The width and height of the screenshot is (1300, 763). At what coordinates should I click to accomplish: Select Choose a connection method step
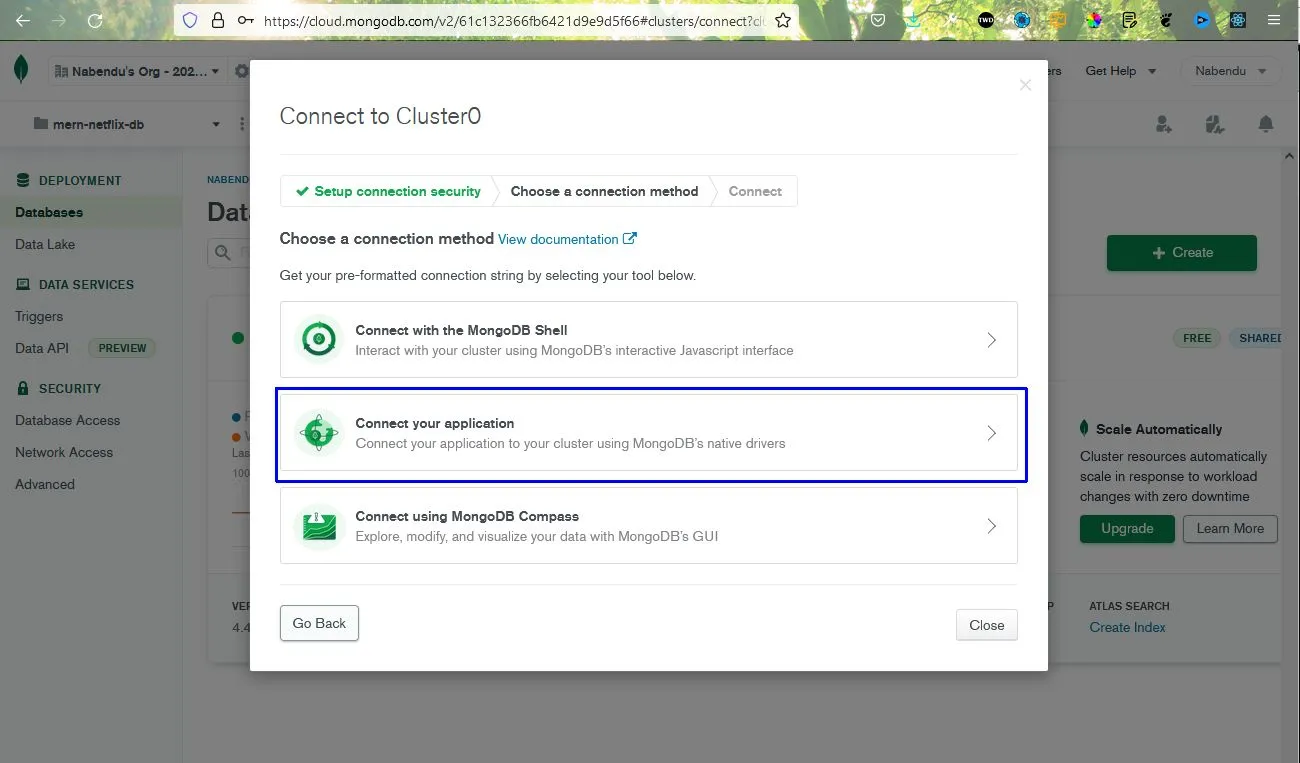(604, 191)
